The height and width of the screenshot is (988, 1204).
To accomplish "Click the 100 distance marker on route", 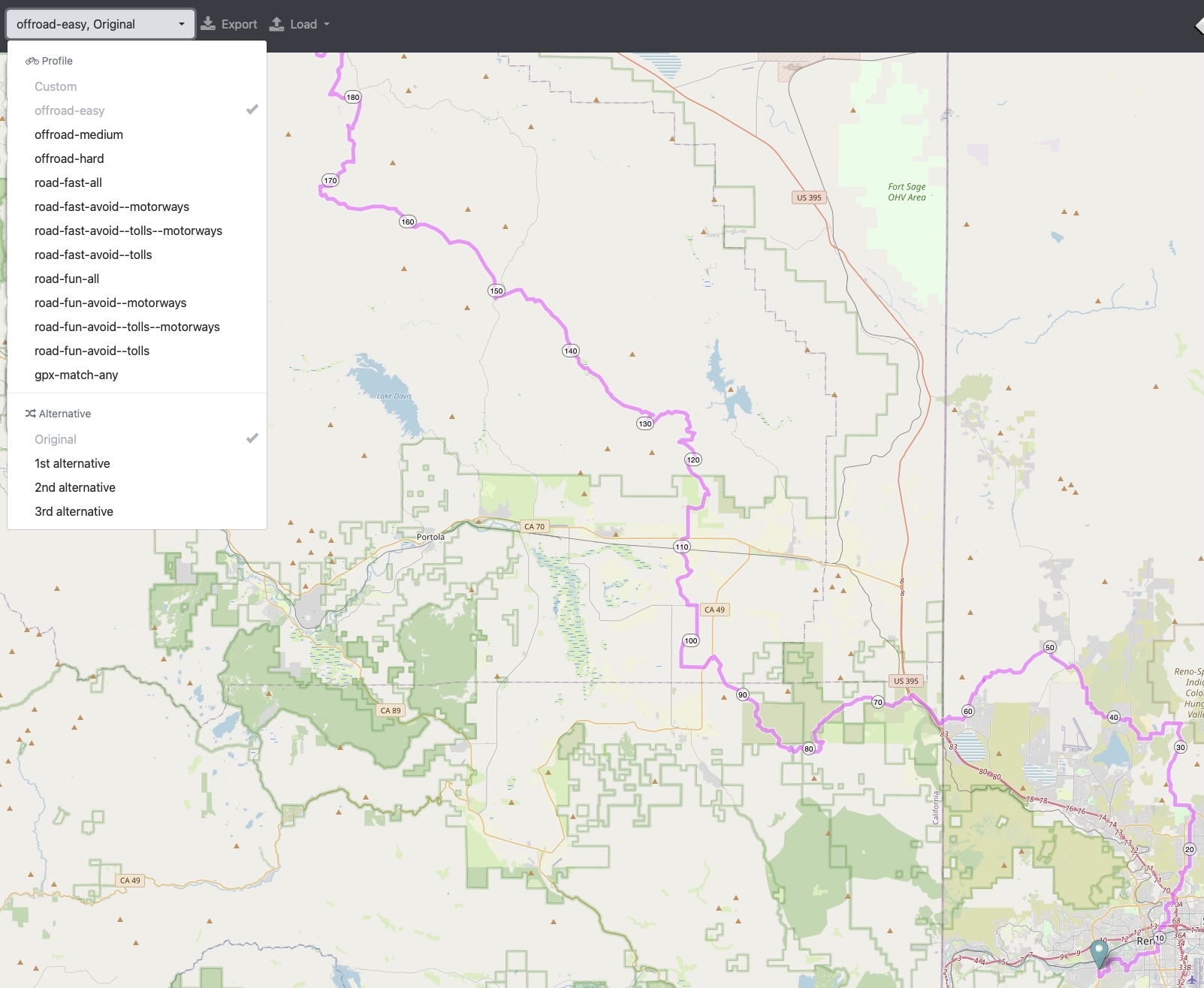I will [x=691, y=640].
